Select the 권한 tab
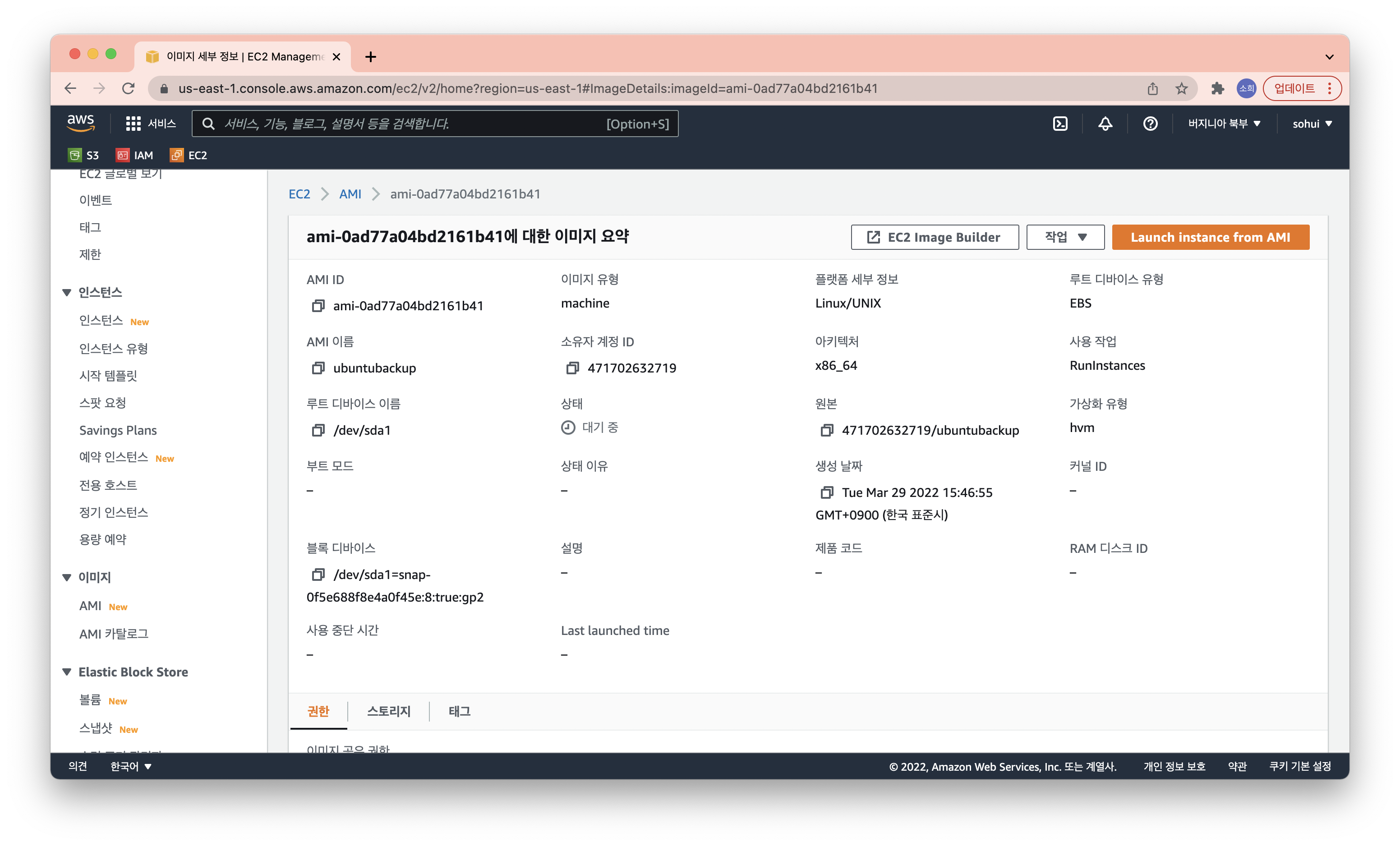 click(x=318, y=711)
